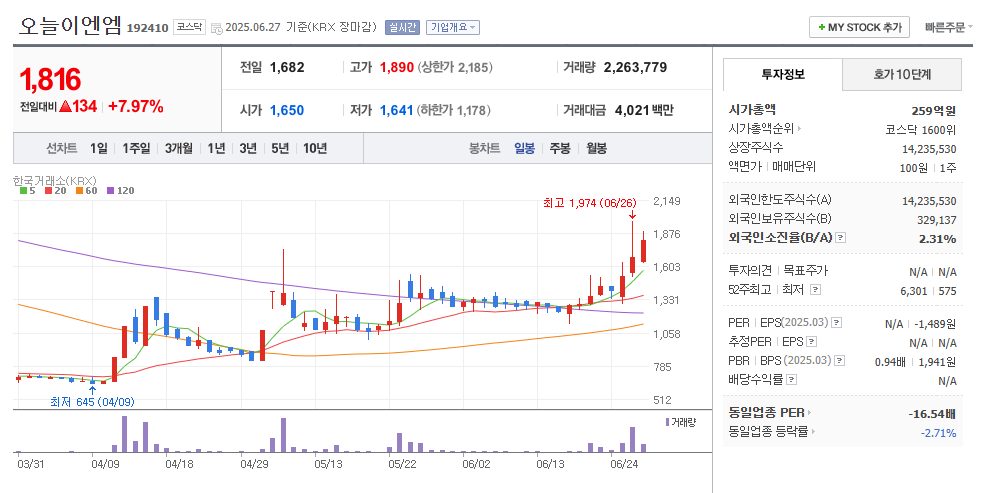Open the help icon beside PER EPS(2025.03)

click(837, 323)
